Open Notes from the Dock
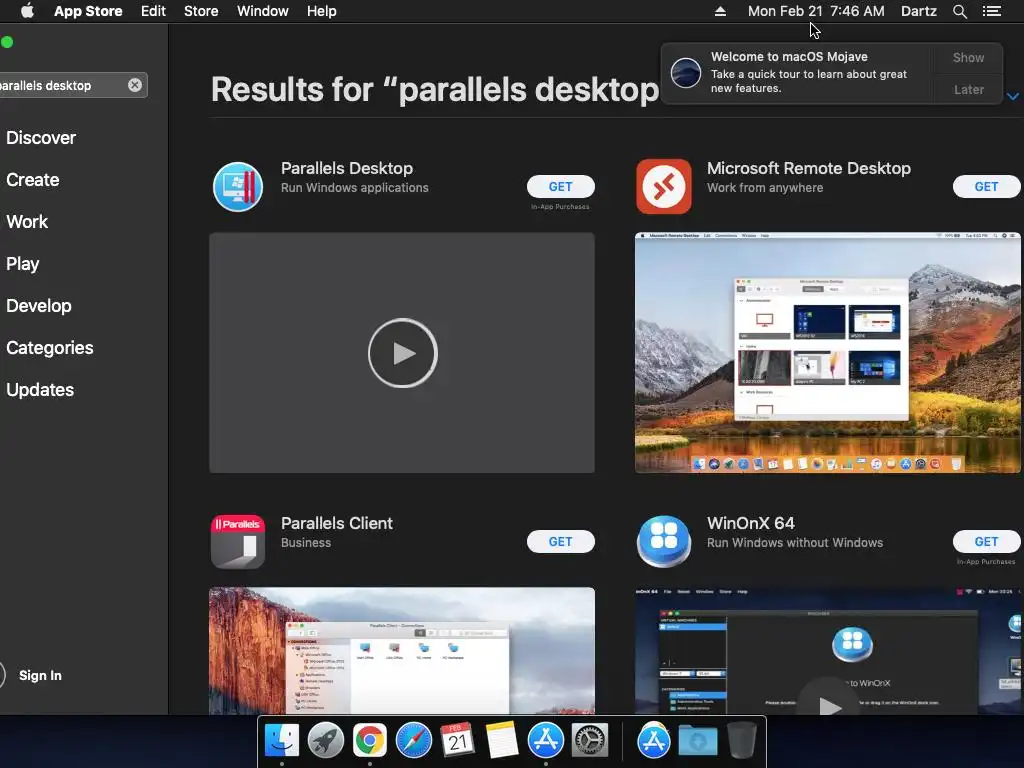1024x768 pixels. 502,741
